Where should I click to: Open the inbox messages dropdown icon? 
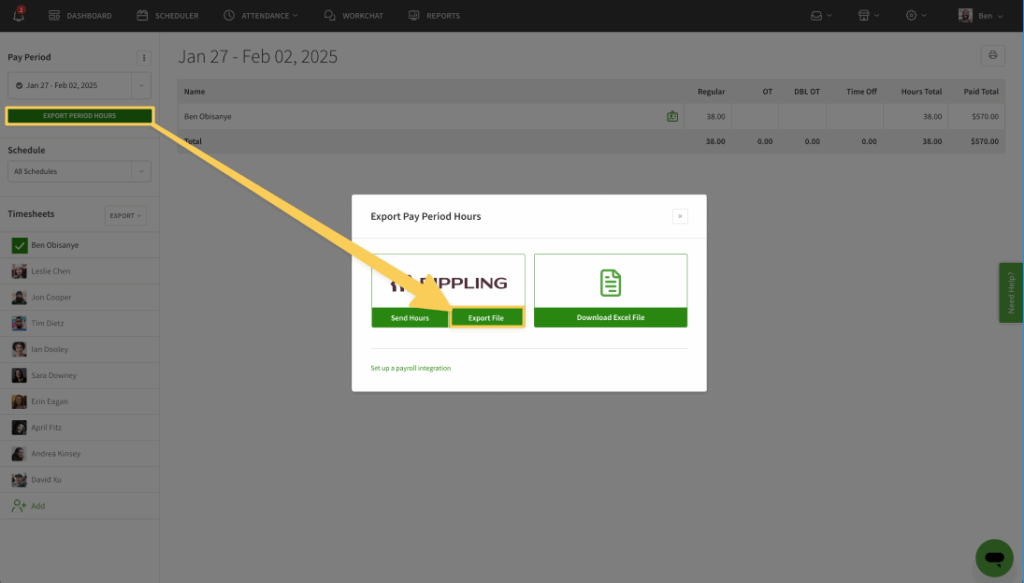[821, 15]
